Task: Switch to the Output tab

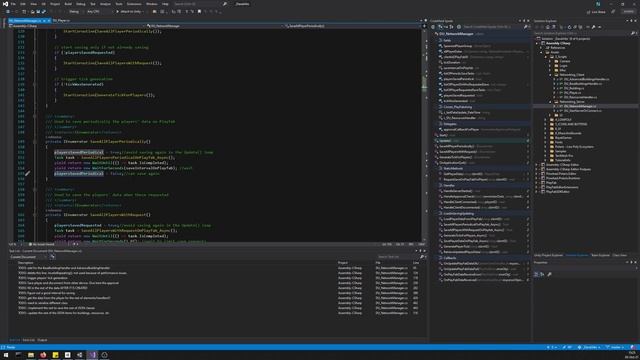Action: (42, 340)
